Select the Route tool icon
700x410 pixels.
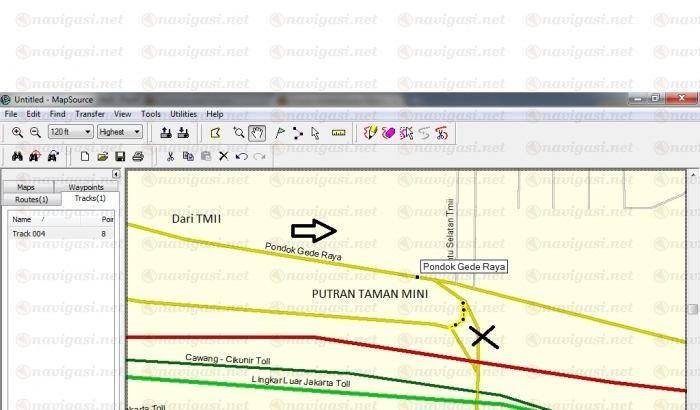(x=298, y=132)
